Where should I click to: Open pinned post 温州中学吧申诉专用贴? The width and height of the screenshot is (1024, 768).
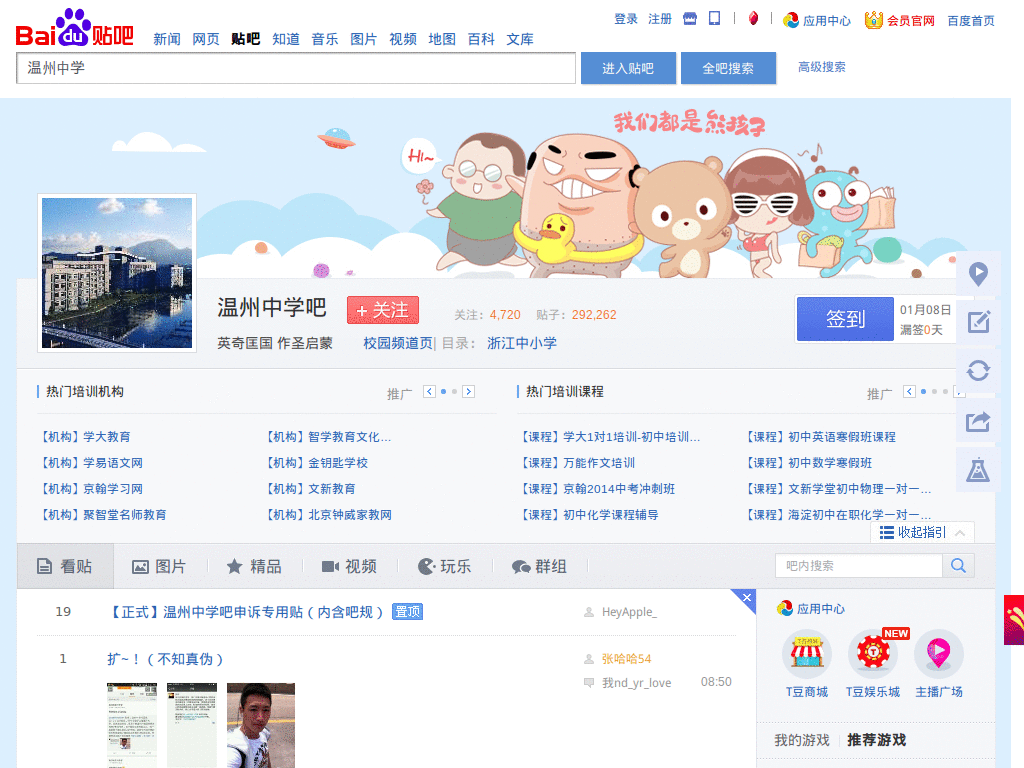coord(245,612)
